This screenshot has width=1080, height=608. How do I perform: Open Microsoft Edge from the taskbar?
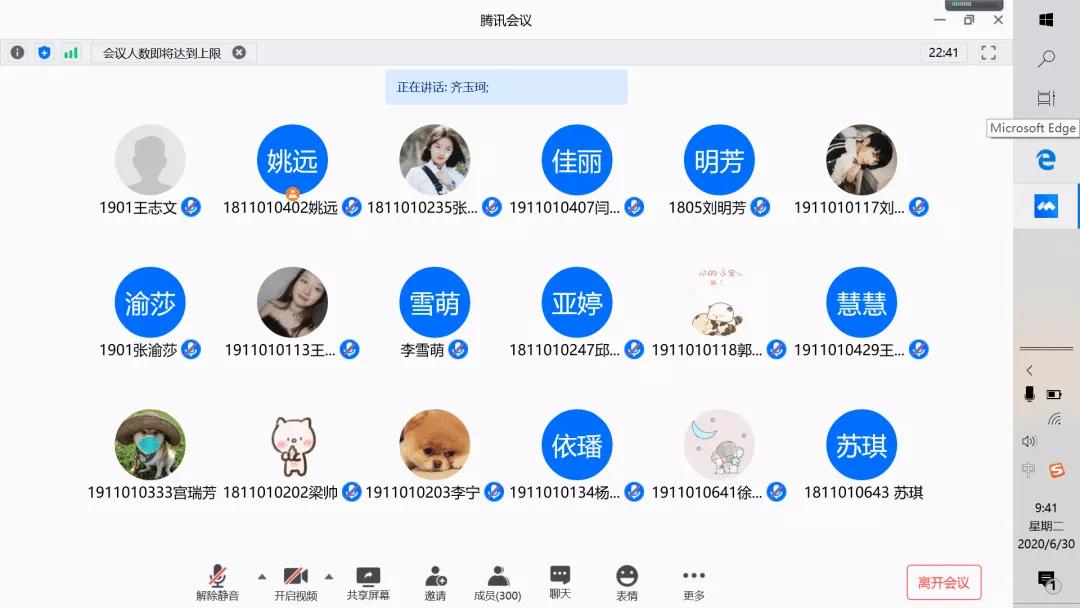1046,160
